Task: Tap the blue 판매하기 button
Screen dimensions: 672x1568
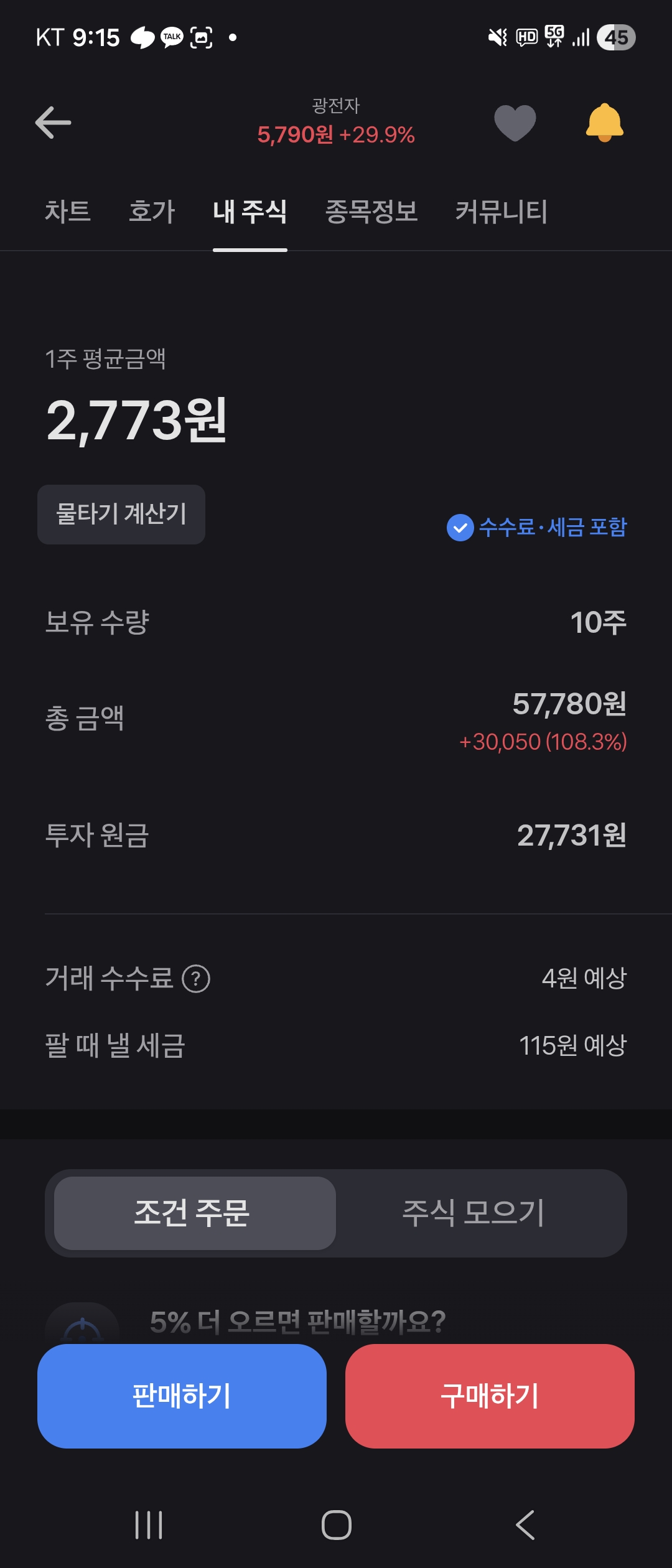Action: (182, 1396)
